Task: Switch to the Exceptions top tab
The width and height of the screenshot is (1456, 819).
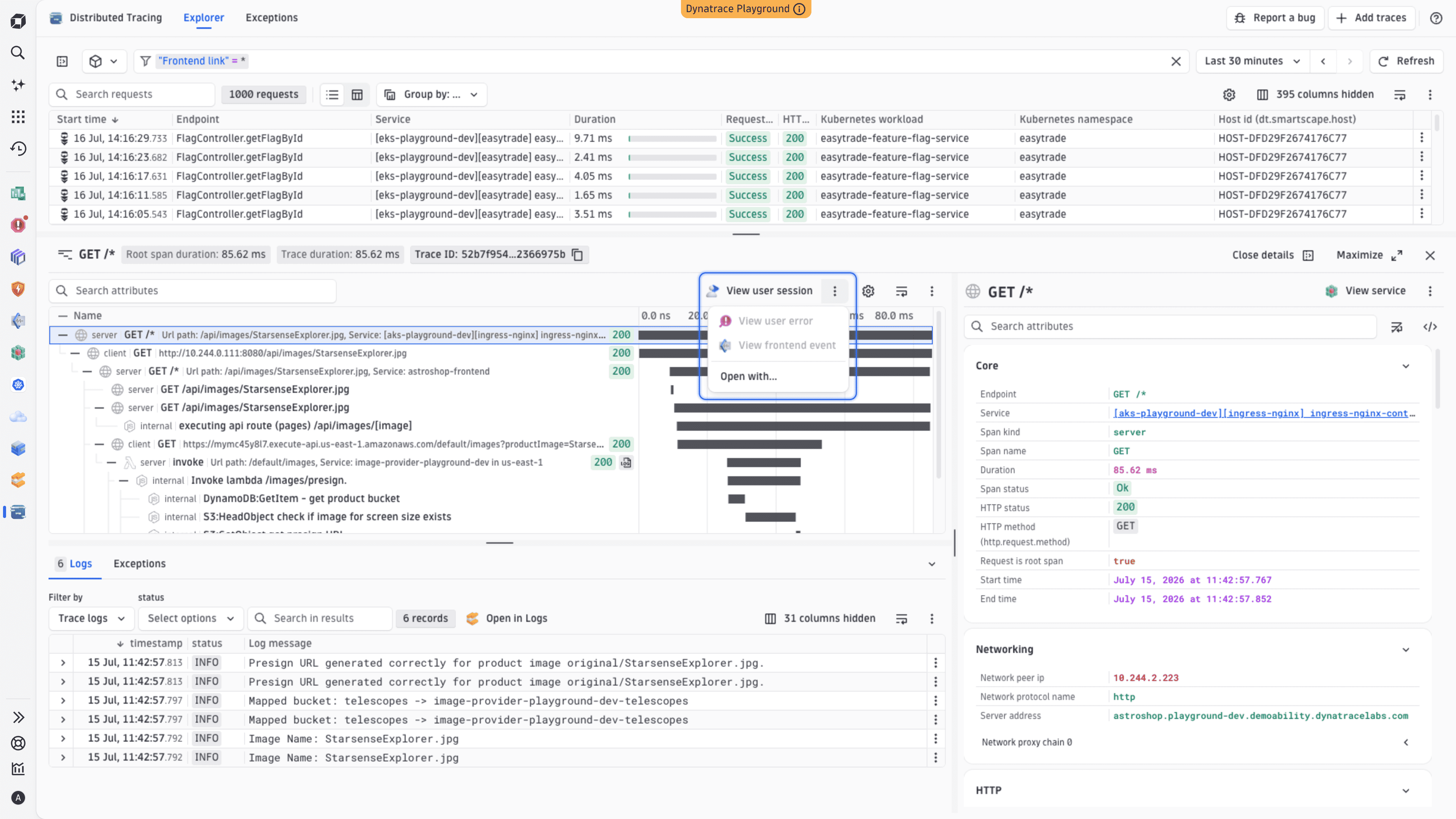Action: point(271,17)
